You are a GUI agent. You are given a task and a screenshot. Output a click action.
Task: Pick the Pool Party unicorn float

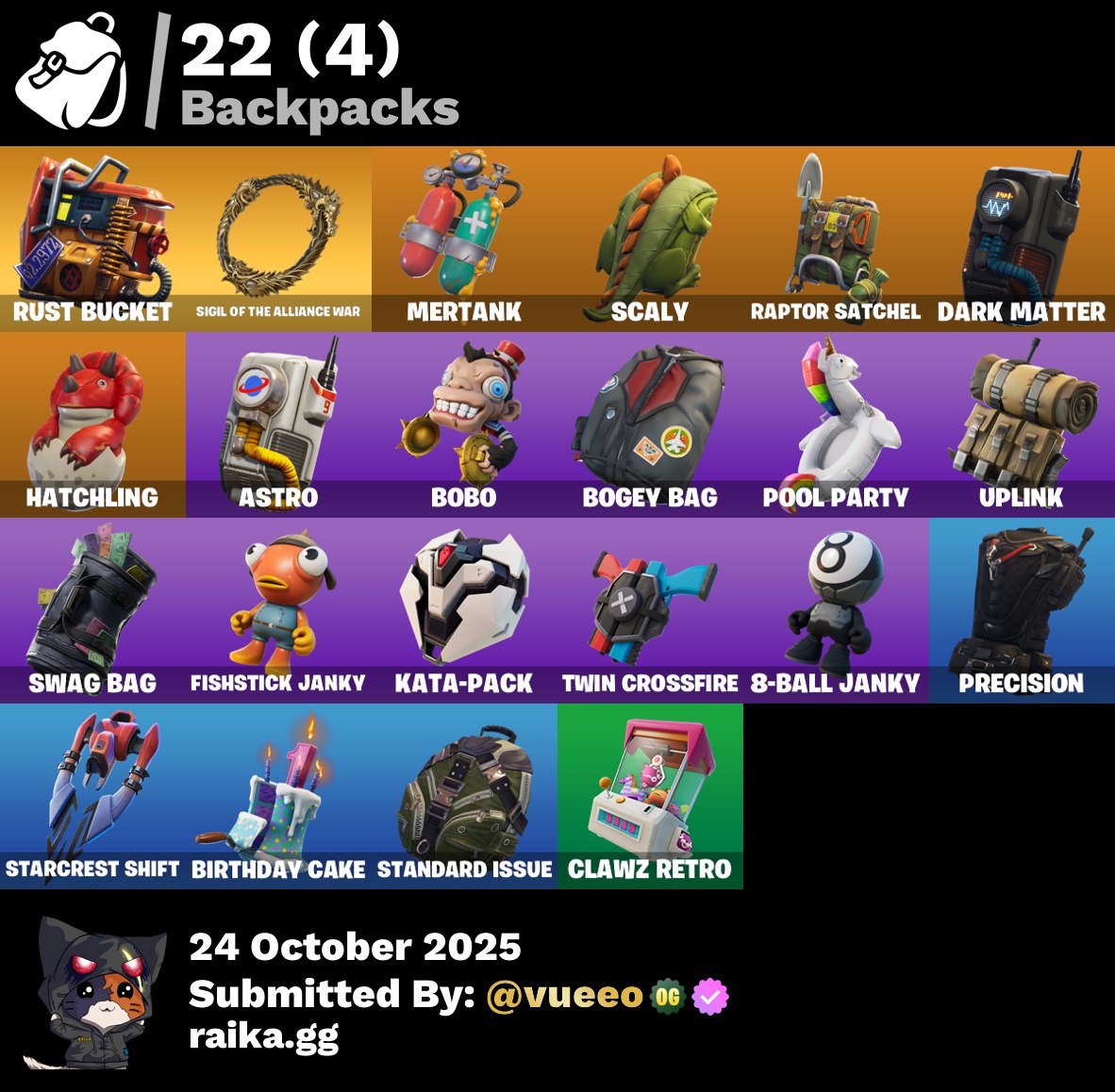[836, 424]
